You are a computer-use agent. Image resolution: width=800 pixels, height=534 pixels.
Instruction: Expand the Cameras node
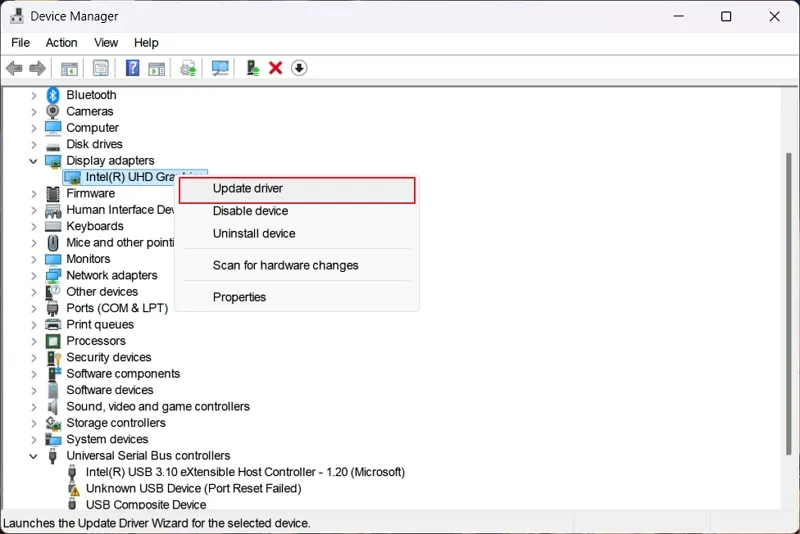pyautogui.click(x=34, y=112)
